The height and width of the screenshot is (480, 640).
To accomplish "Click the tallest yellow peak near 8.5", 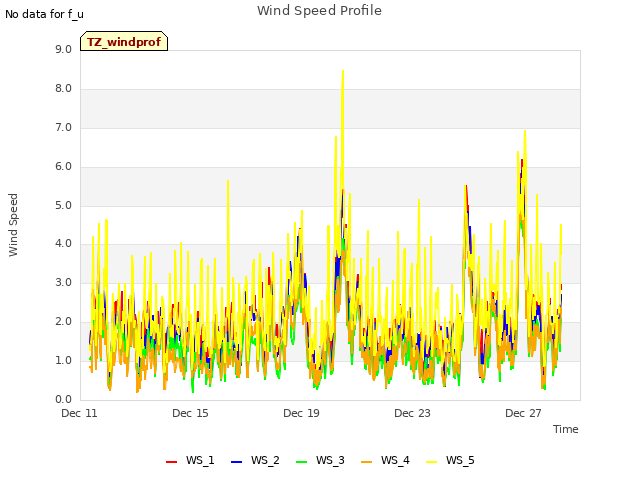I will tap(343, 71).
